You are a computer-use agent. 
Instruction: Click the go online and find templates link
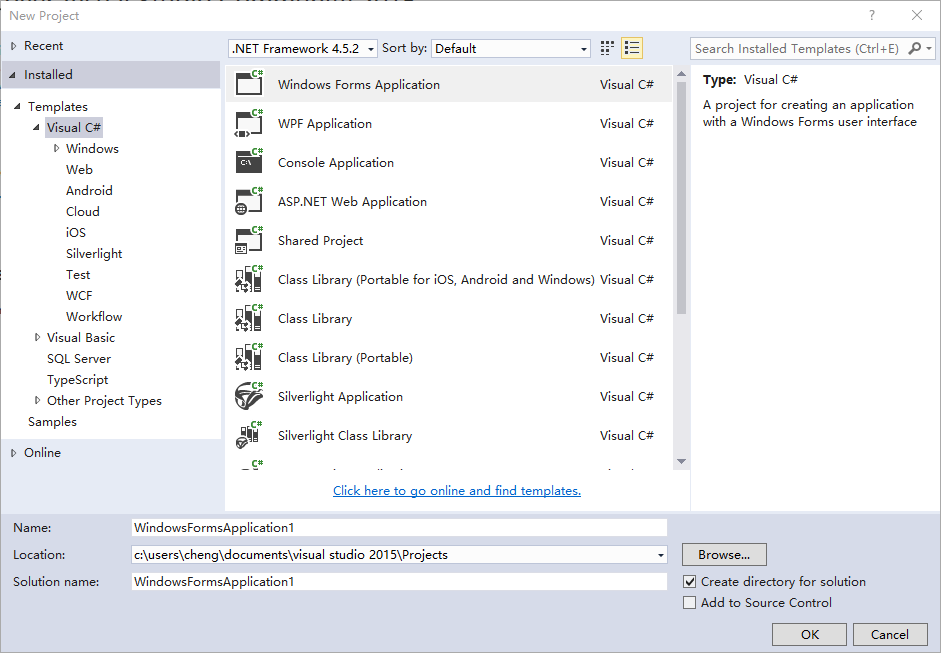[456, 491]
